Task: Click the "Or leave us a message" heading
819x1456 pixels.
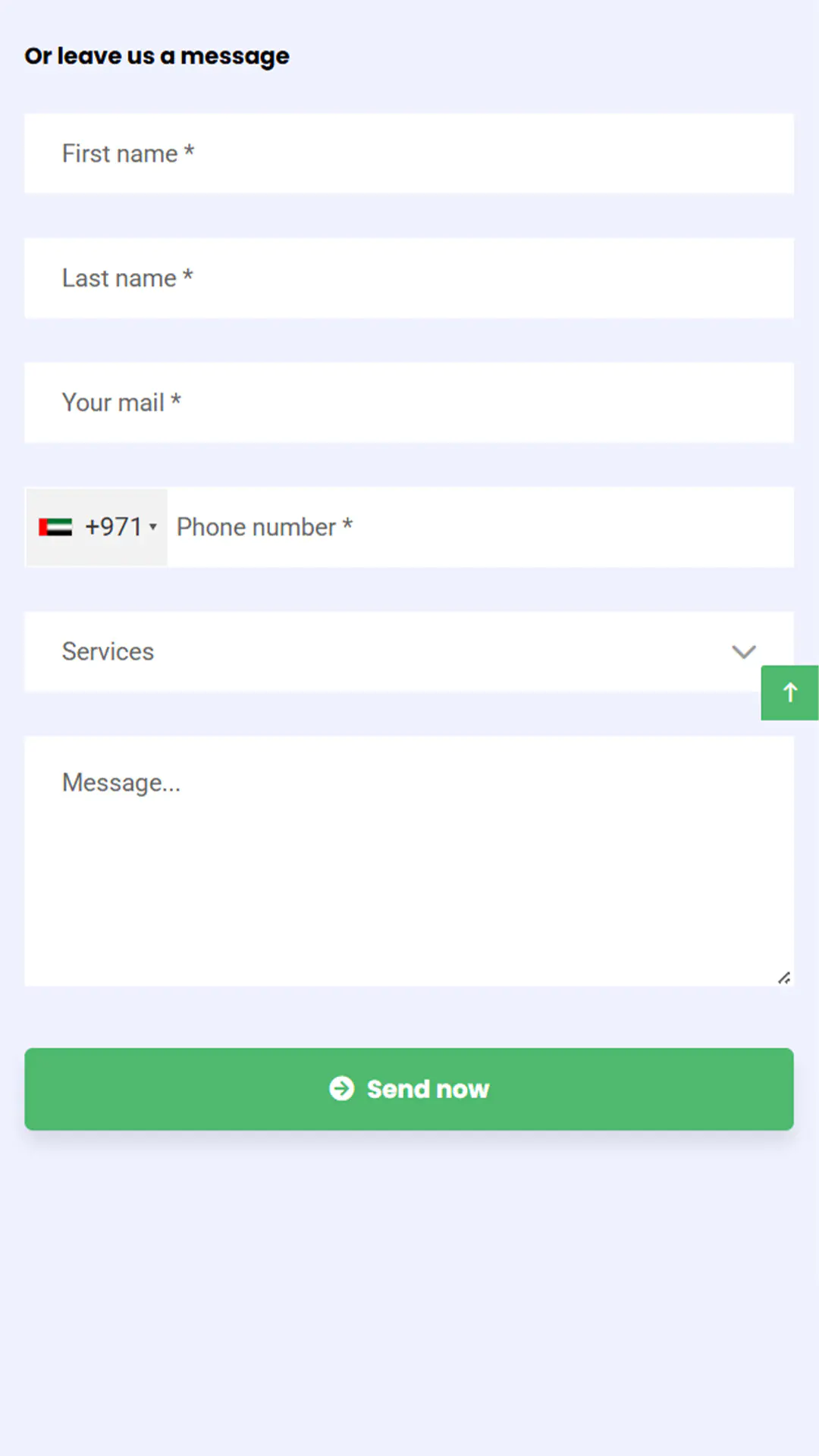Action: (157, 56)
